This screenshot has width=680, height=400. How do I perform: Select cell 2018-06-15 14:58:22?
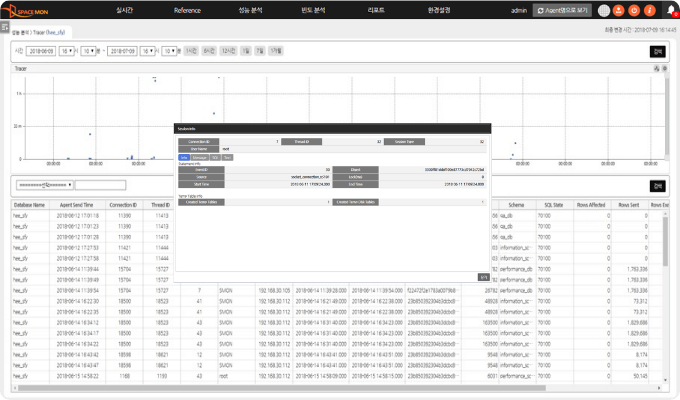[78, 376]
